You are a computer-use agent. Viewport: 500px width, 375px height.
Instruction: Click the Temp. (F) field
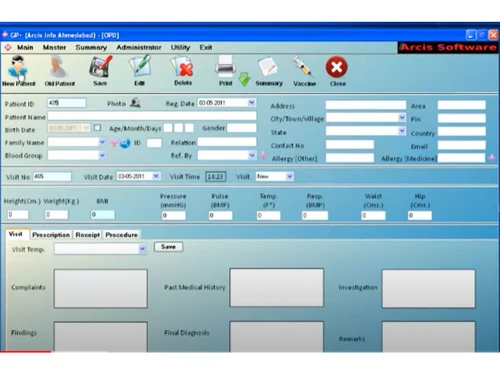pyautogui.click(x=268, y=215)
